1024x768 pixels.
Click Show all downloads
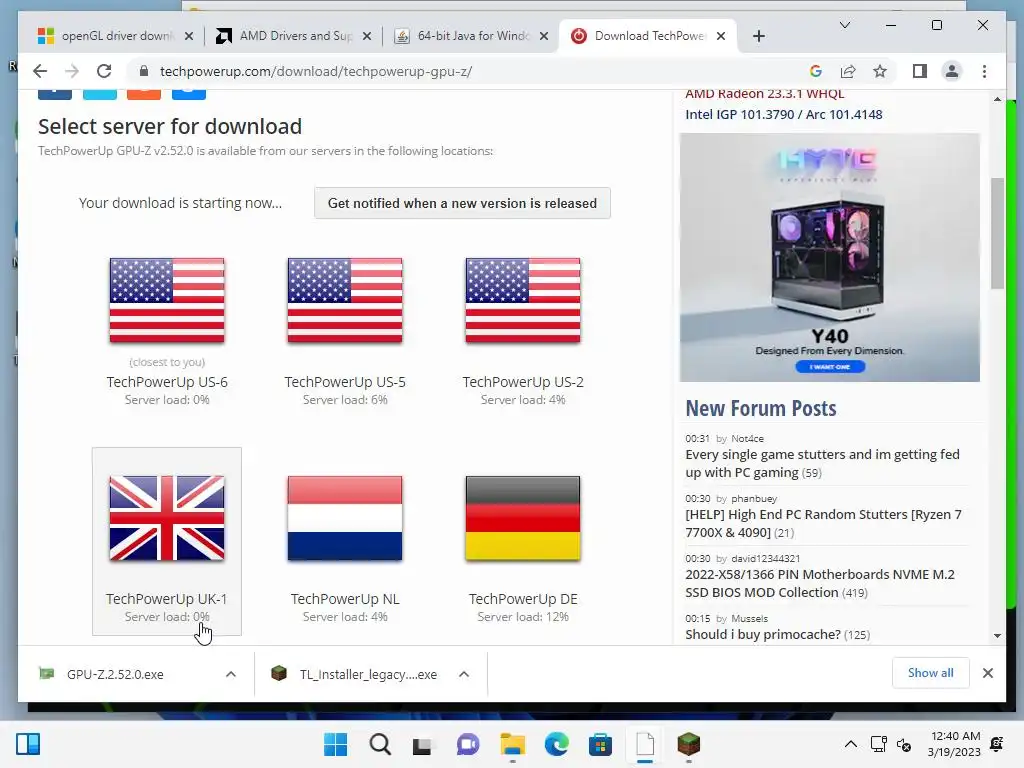pyautogui.click(x=930, y=673)
